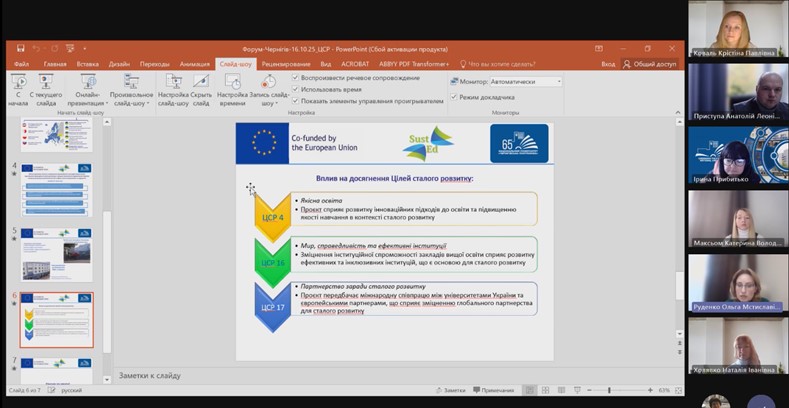This screenshot has width=789, height=408.
Task: Open the Монитор Автоматически dropdown
Action: click(557, 81)
